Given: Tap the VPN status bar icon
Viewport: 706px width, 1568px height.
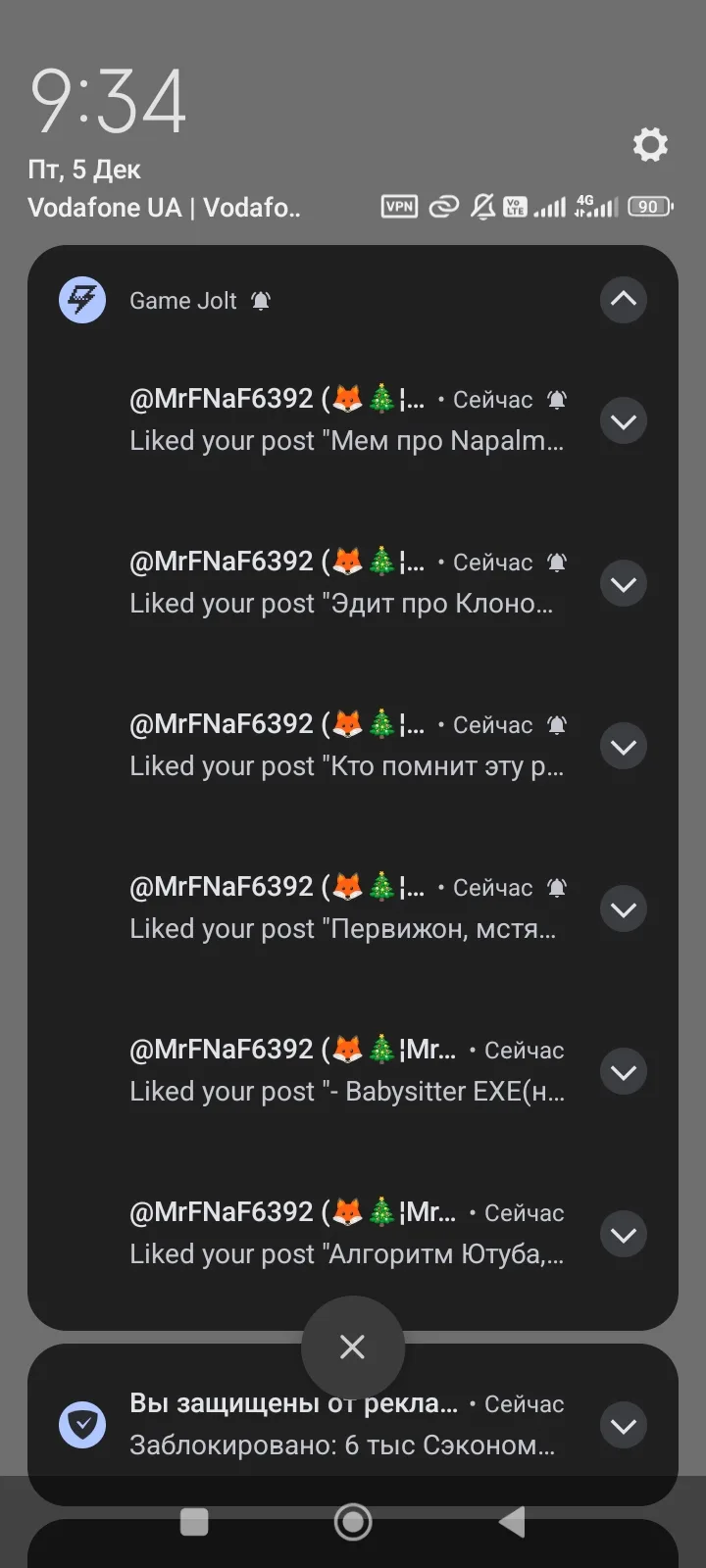Looking at the screenshot, I should tap(399, 207).
